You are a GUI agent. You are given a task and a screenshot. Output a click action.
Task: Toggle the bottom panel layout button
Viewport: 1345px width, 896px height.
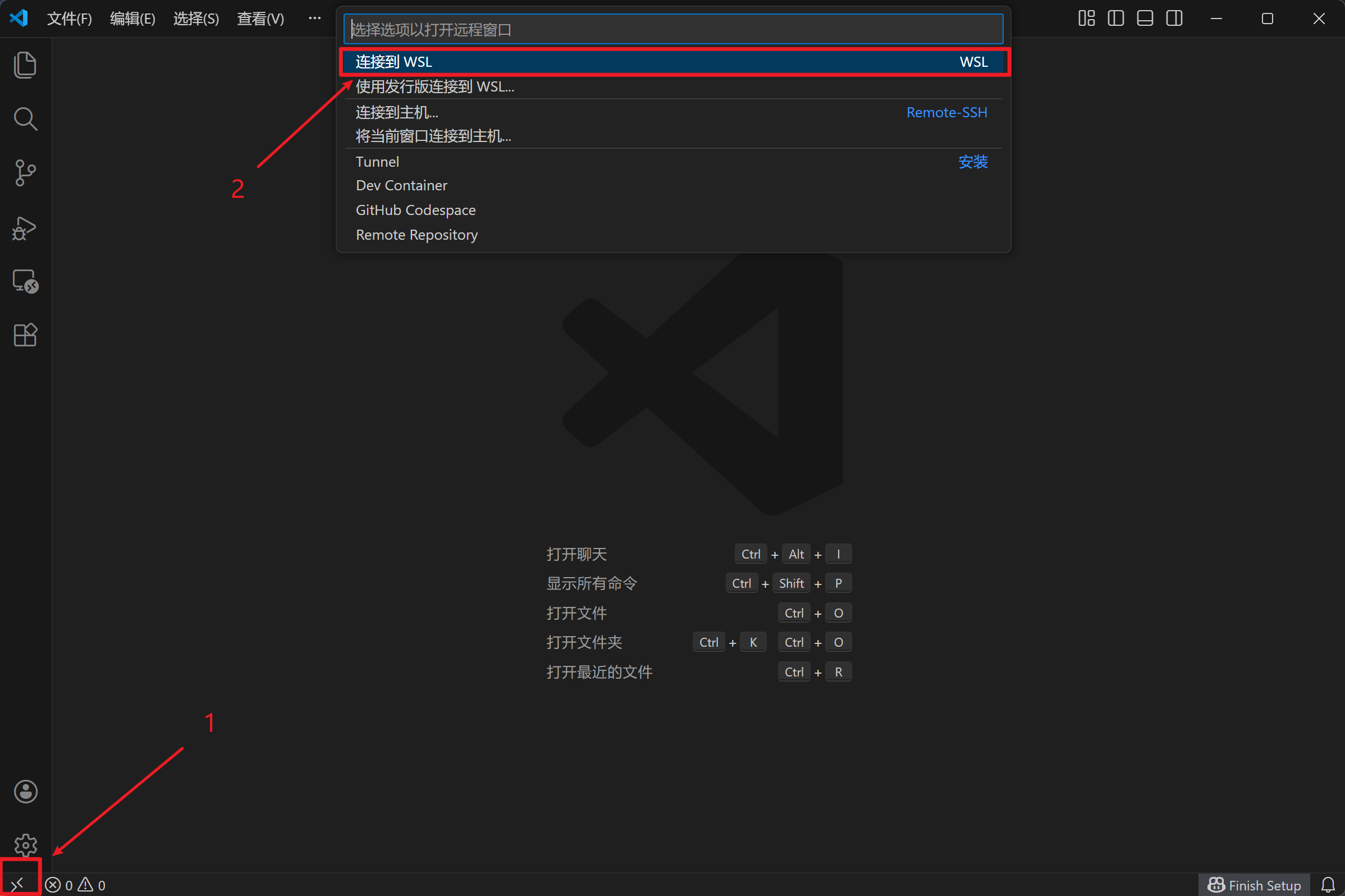[x=1145, y=19]
